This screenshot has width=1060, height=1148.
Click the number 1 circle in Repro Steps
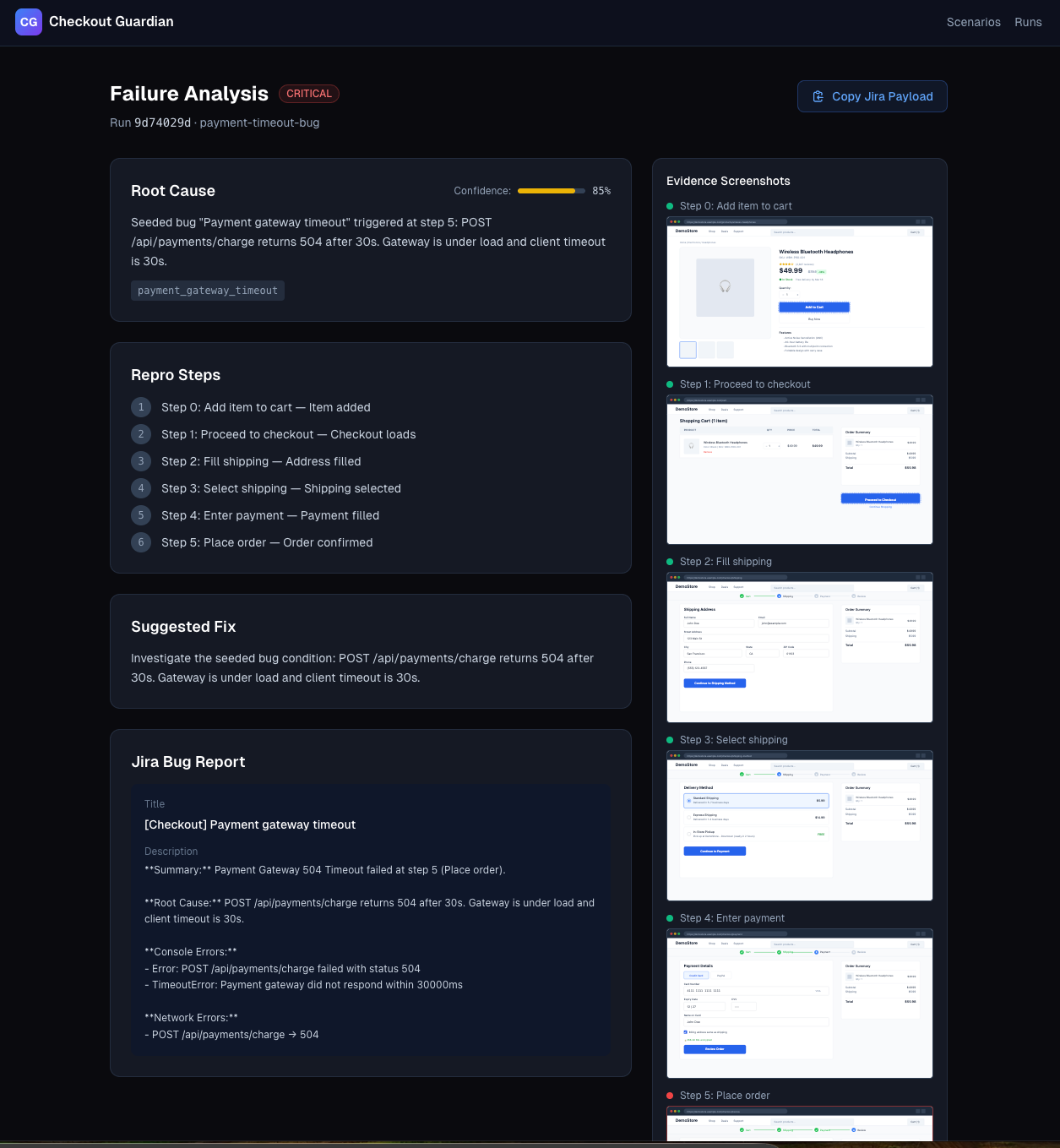[141, 407]
